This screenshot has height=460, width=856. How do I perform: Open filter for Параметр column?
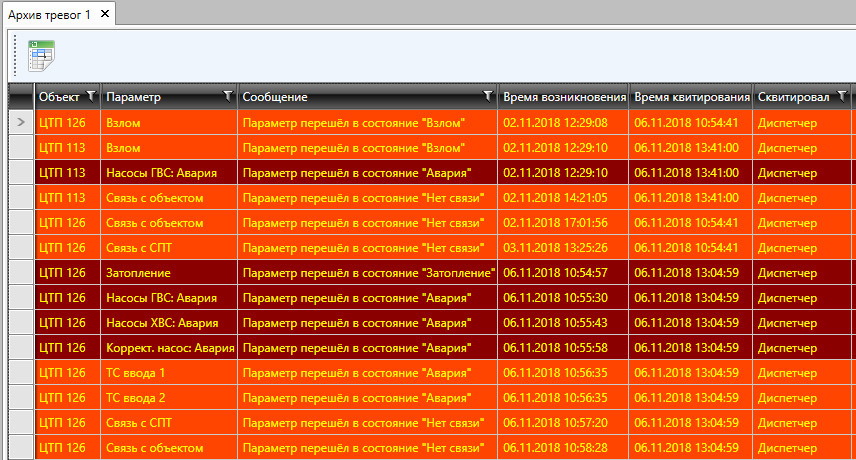[x=228, y=97]
